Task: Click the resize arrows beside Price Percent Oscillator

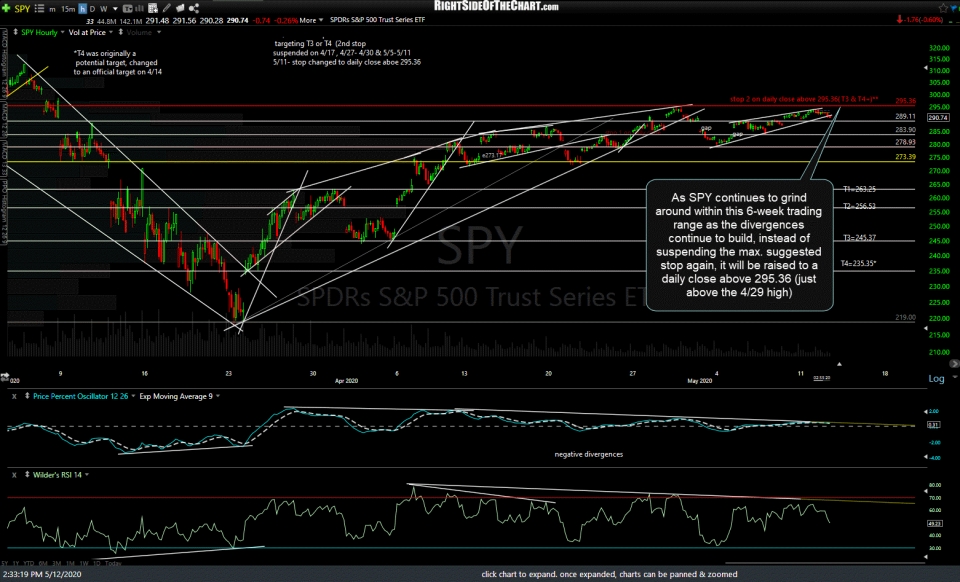Action: (x=27, y=396)
